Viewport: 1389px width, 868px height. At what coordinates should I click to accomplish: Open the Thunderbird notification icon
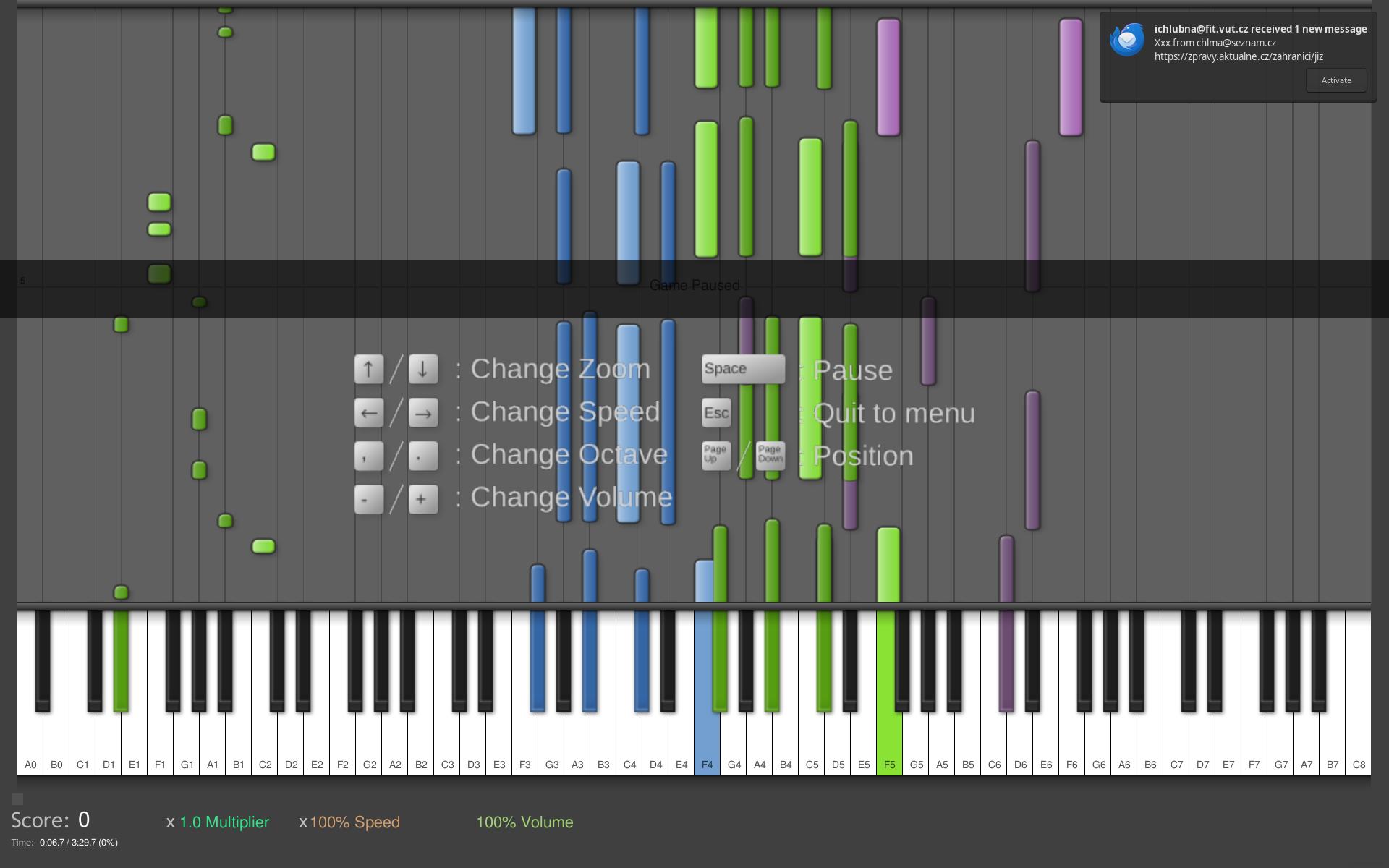coord(1127,40)
